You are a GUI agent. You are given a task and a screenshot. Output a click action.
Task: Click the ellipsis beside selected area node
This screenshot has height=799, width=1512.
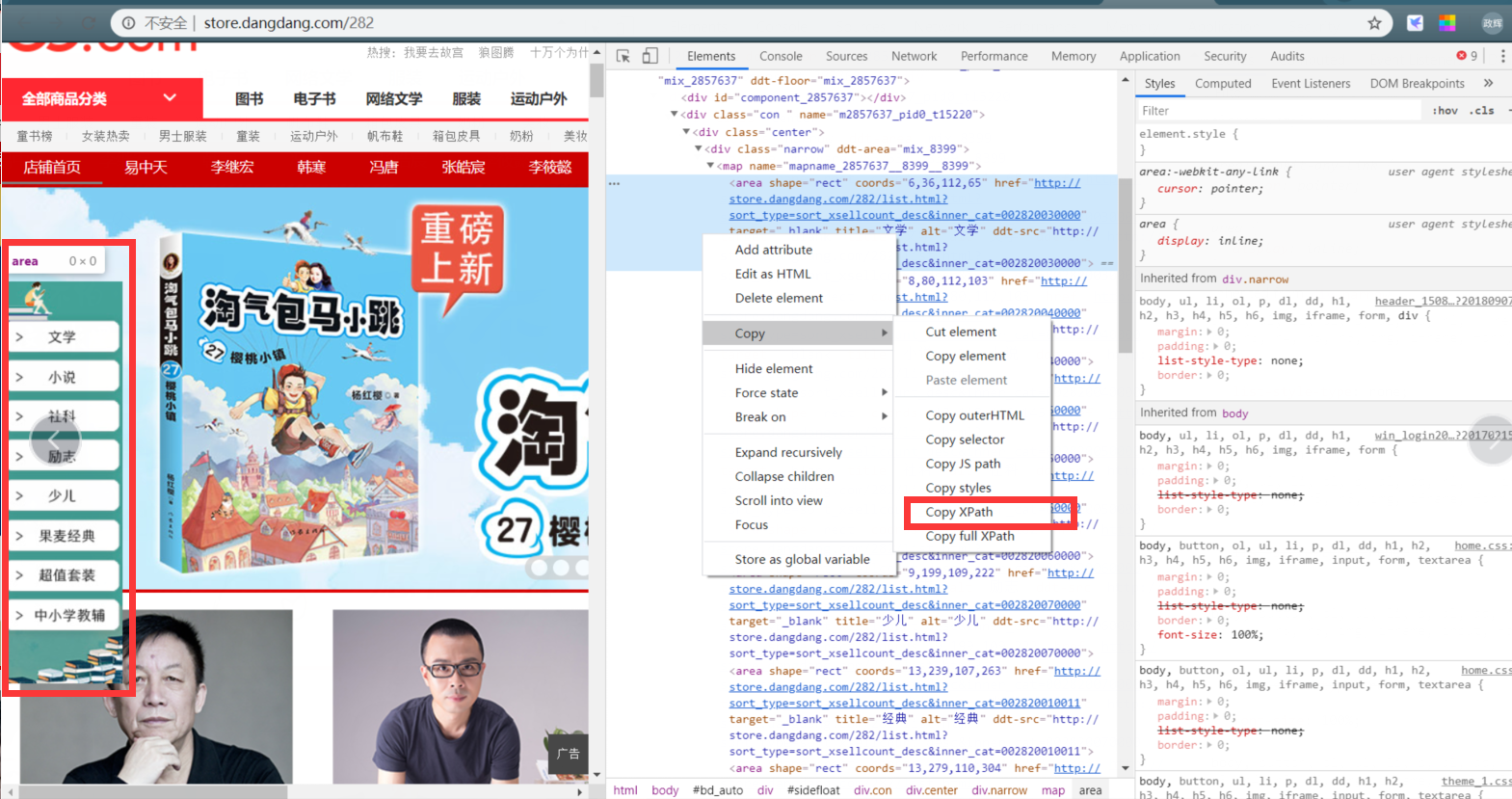pos(614,183)
